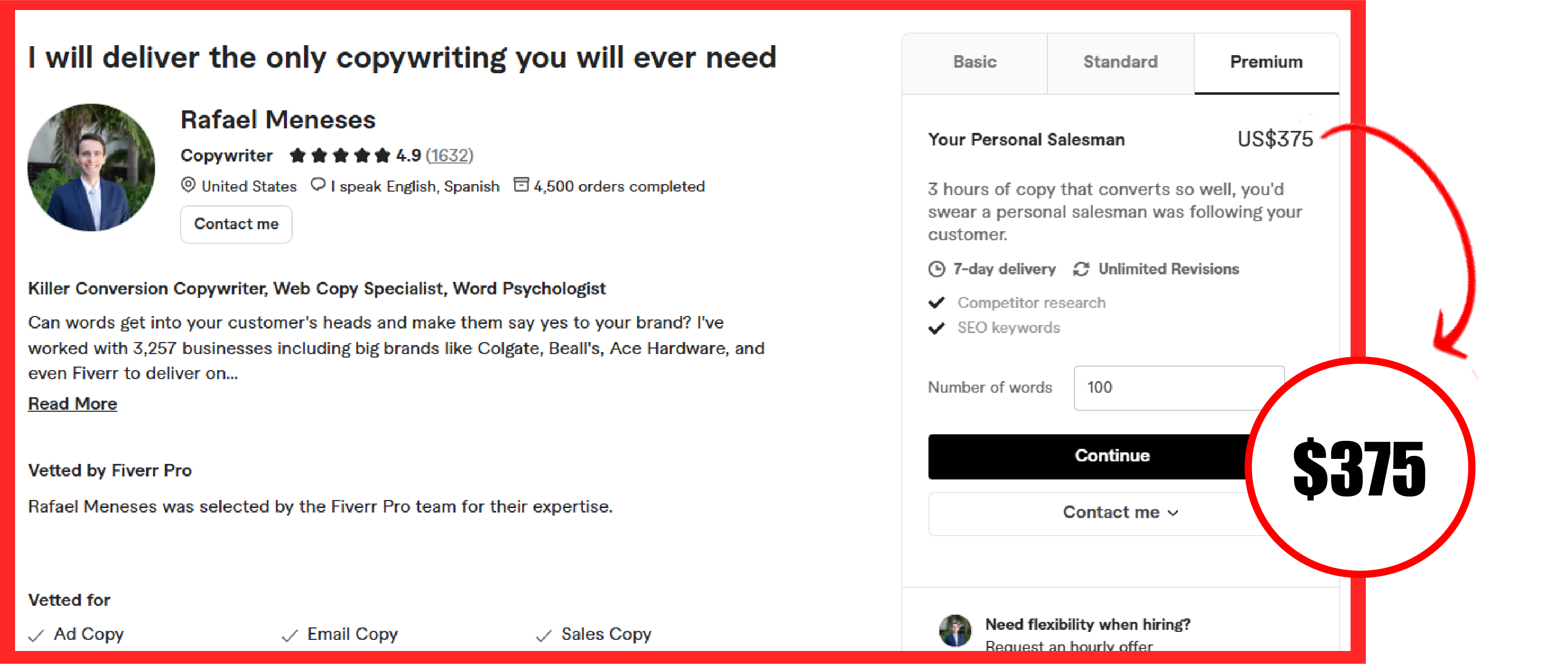Viewport: 1568px width, 664px height.
Task: Click the speech bubble languages icon
Action: click(x=318, y=185)
